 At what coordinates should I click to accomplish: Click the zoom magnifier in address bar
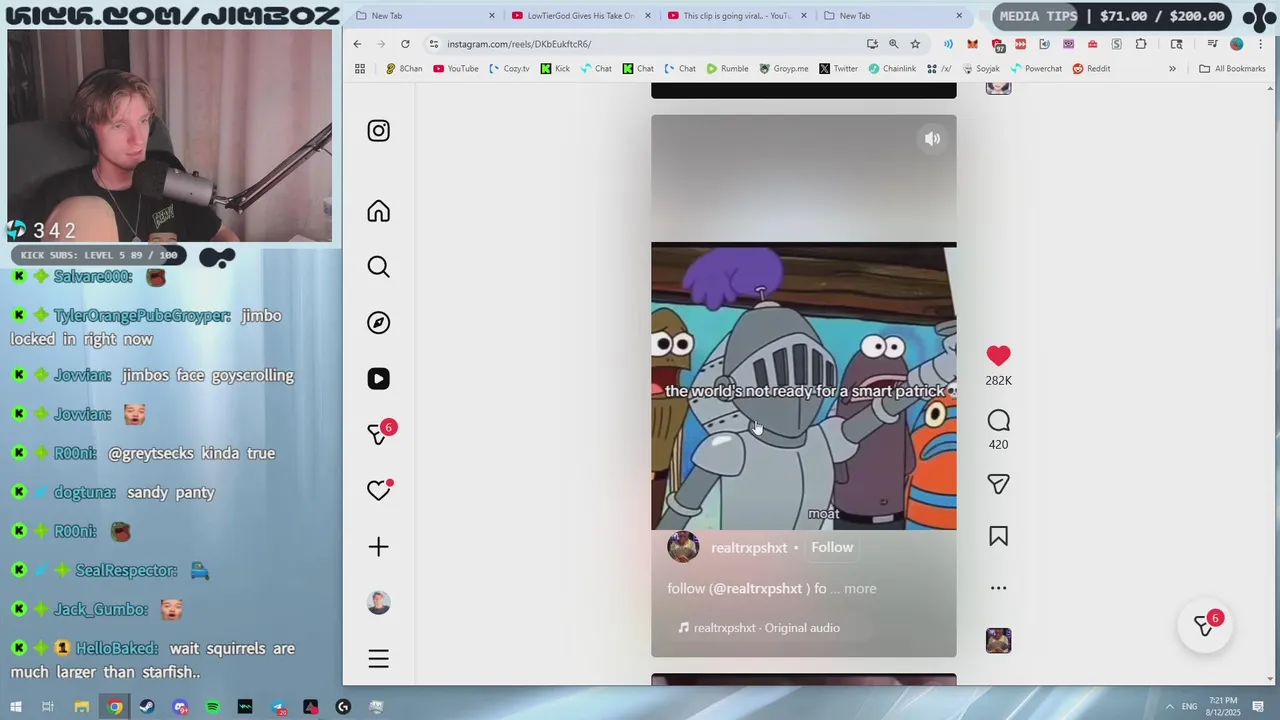point(893,44)
